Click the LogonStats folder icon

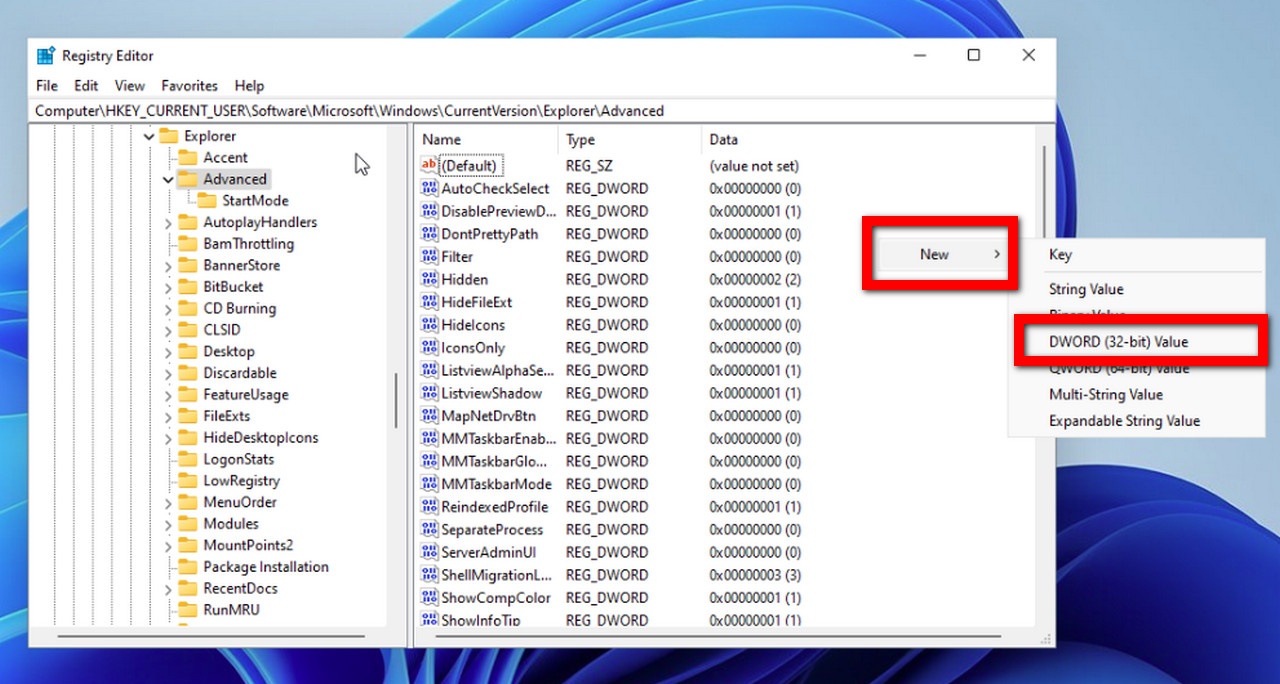[x=187, y=459]
